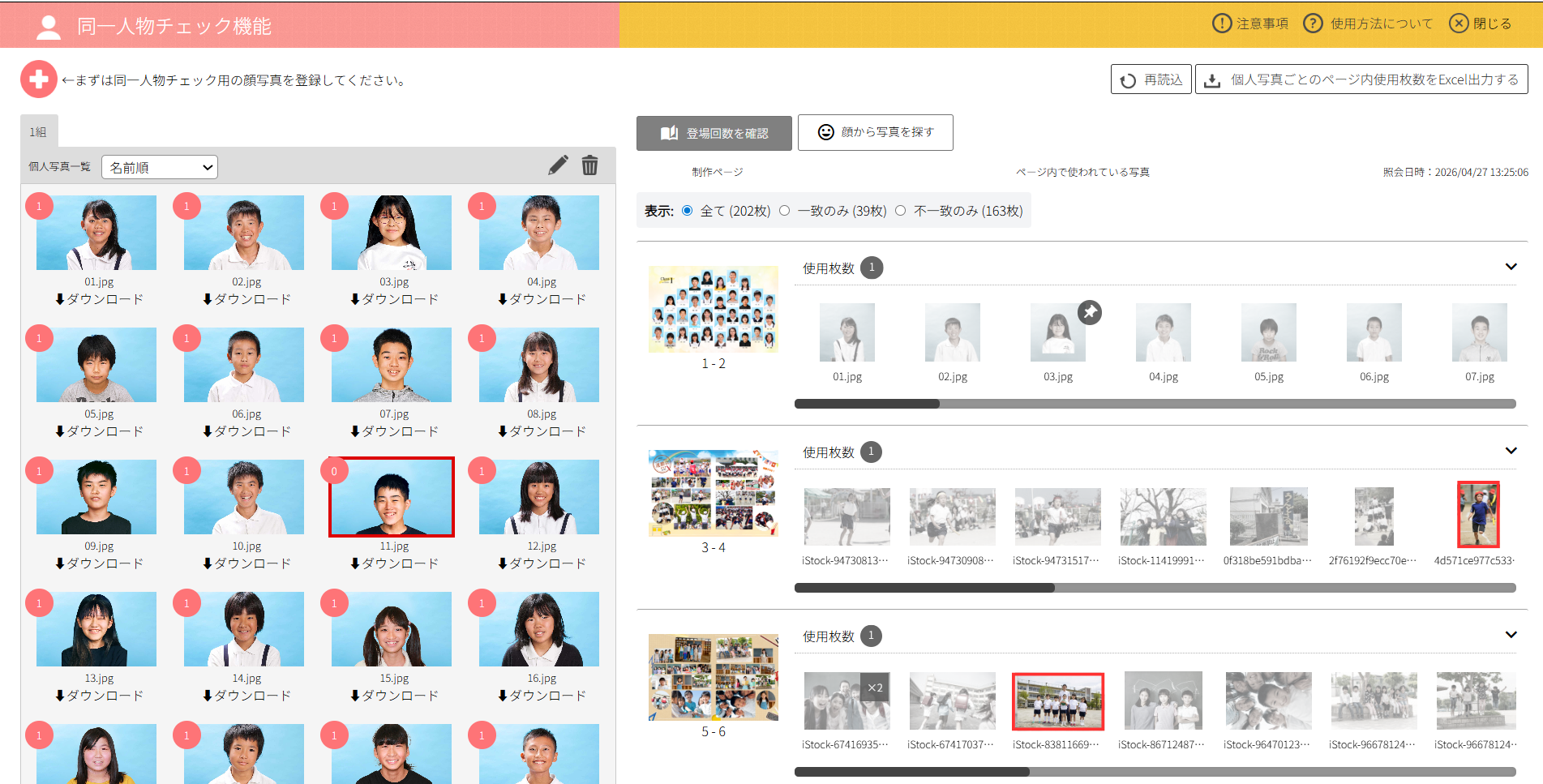Open 使用方法について help icon

point(1313,24)
